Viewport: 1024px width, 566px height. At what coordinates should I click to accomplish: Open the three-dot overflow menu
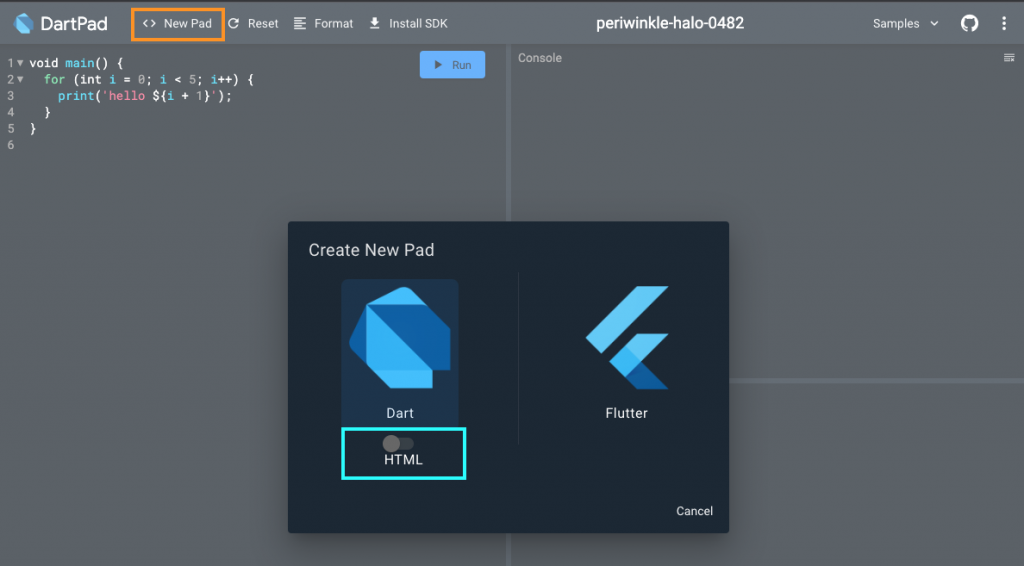pos(1004,24)
